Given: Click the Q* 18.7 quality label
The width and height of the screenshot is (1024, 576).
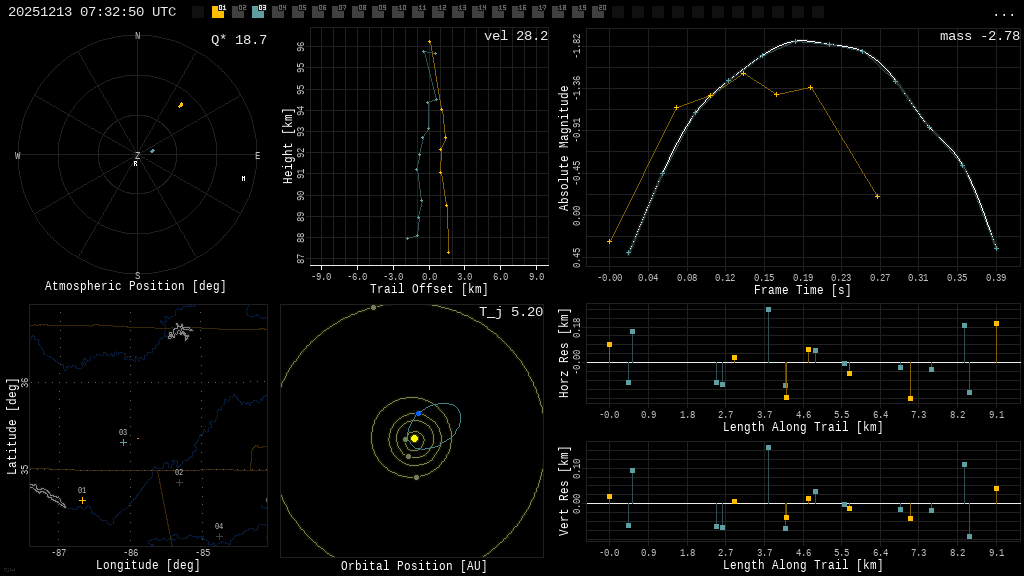Looking at the screenshot, I should coord(238,40).
